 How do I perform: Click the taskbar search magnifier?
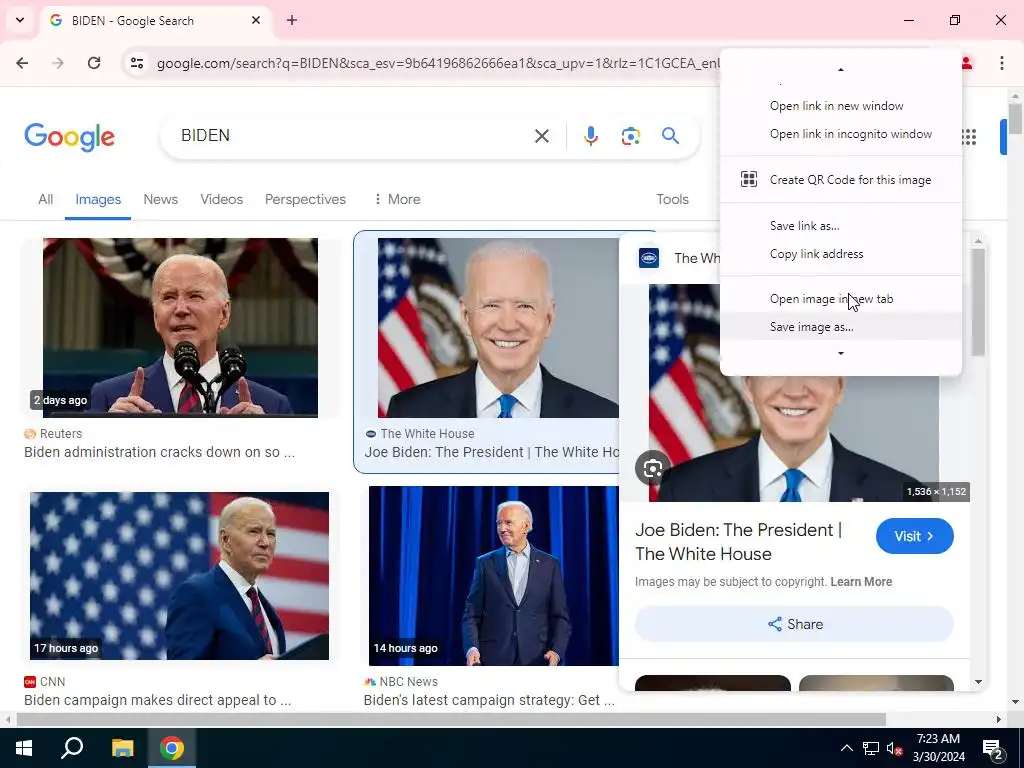72,748
